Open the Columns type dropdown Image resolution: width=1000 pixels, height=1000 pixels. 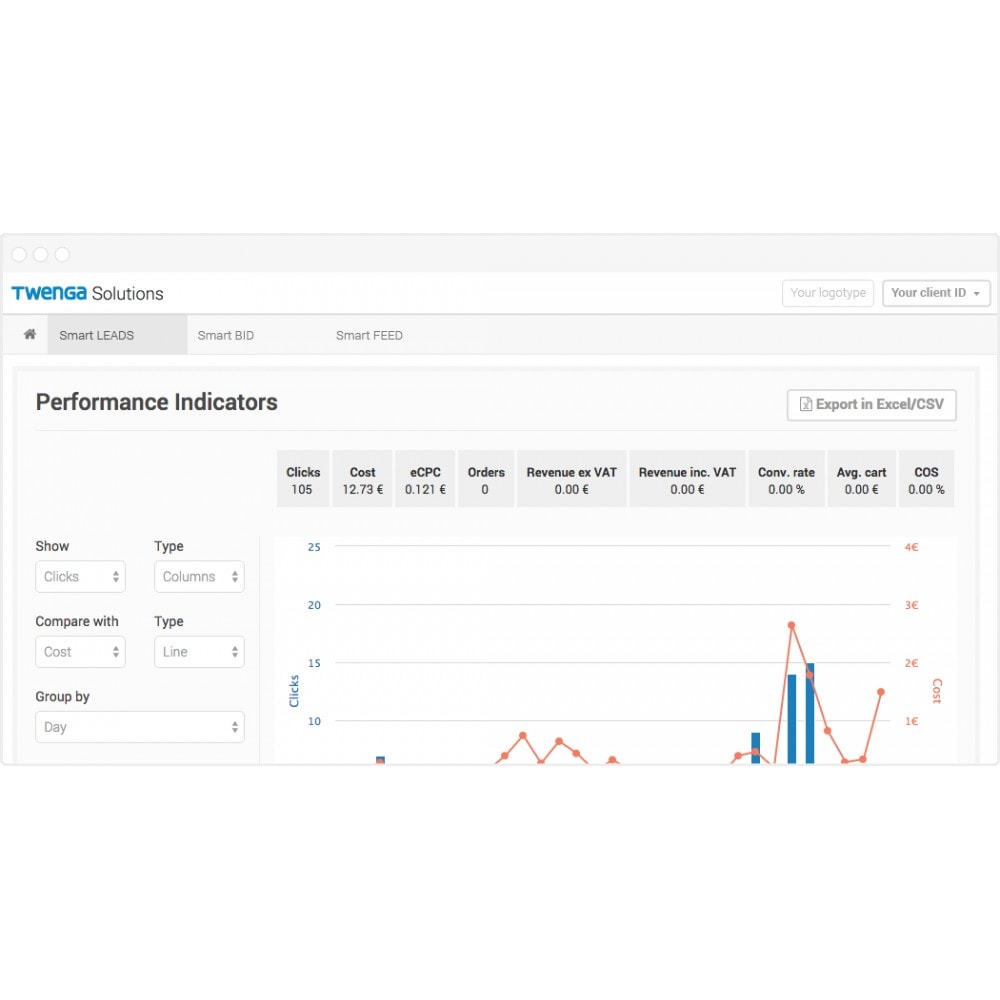click(199, 577)
